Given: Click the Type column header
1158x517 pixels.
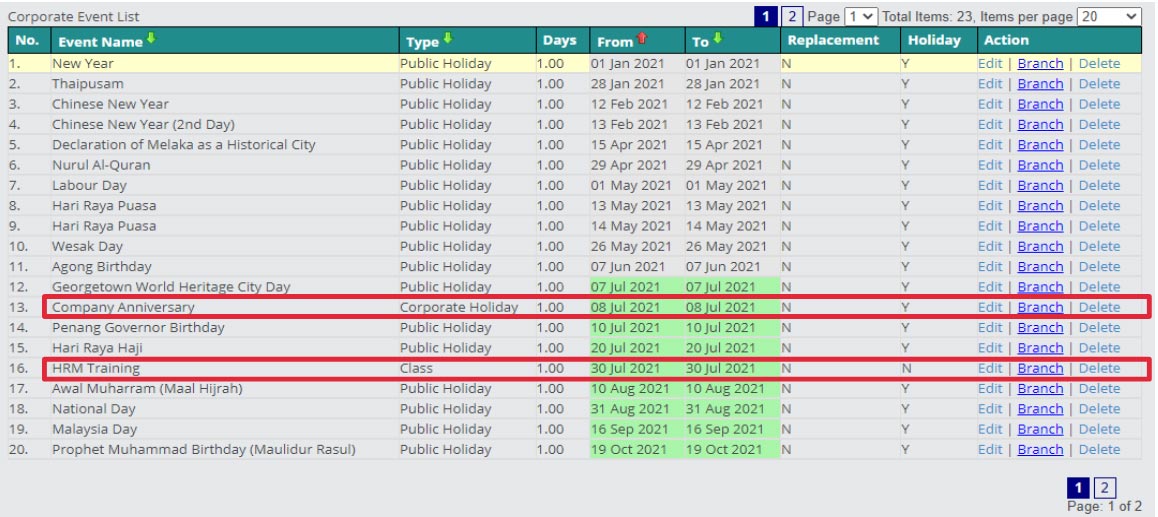Looking at the screenshot, I should click(x=422, y=41).
